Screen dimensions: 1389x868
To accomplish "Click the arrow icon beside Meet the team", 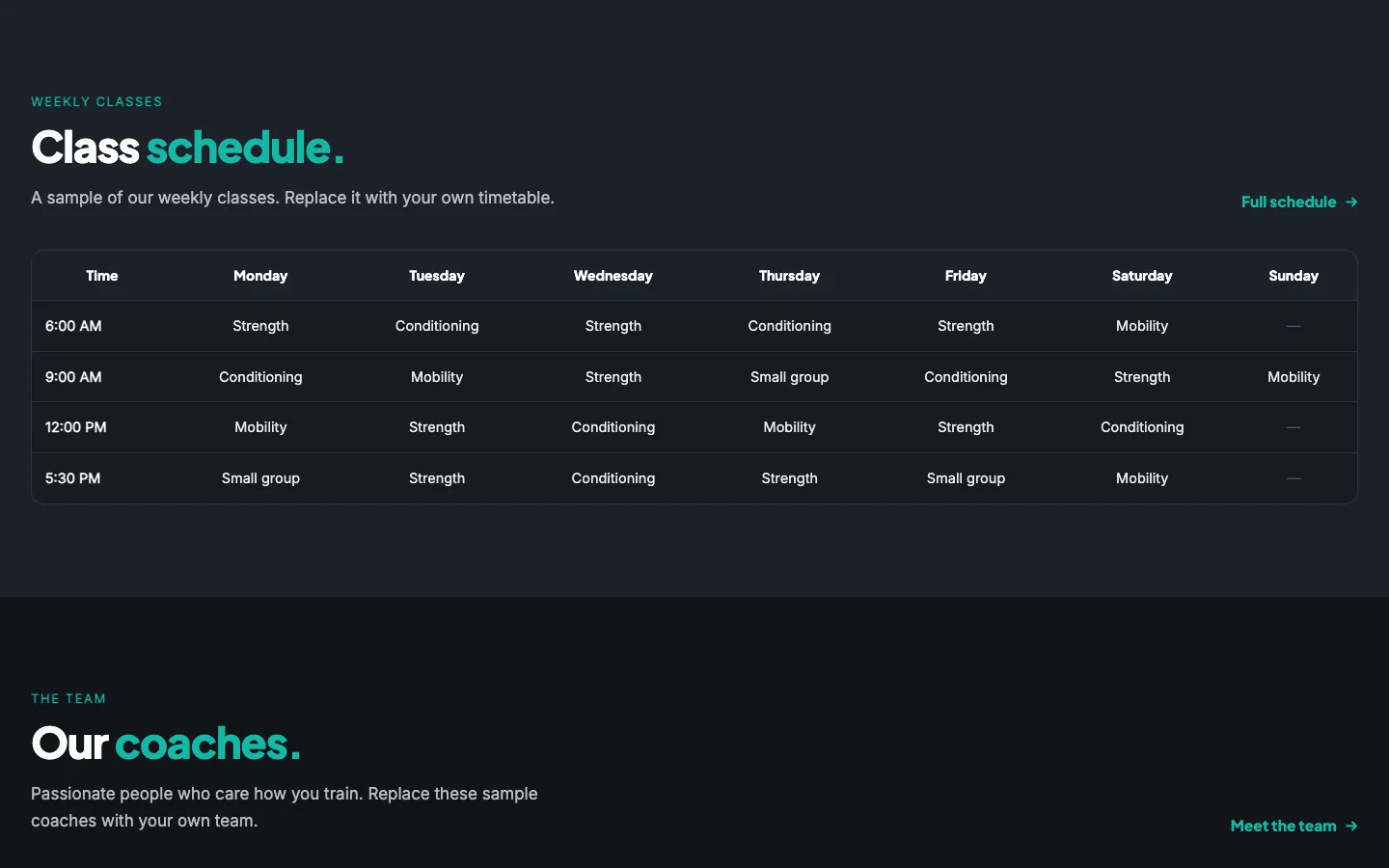I will (1351, 827).
